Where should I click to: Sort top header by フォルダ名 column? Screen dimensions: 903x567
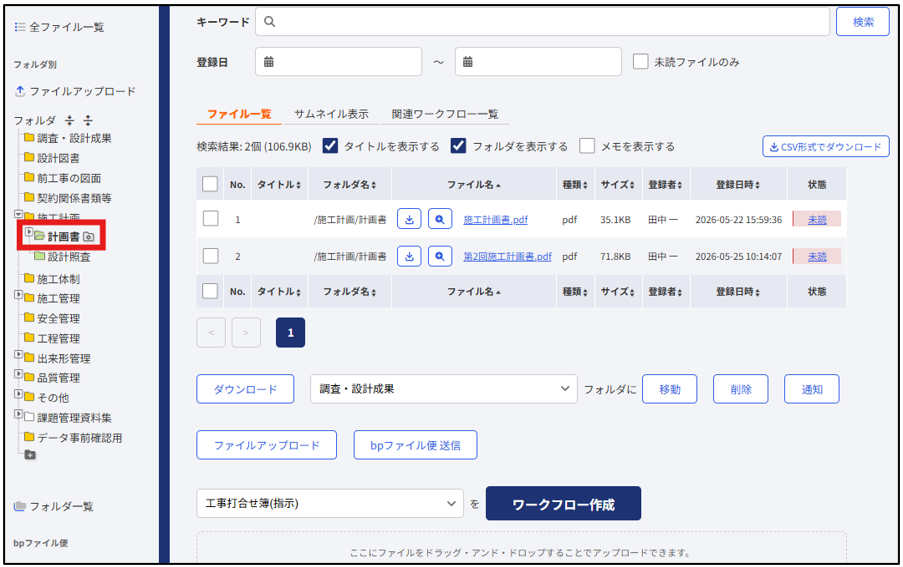(350, 185)
